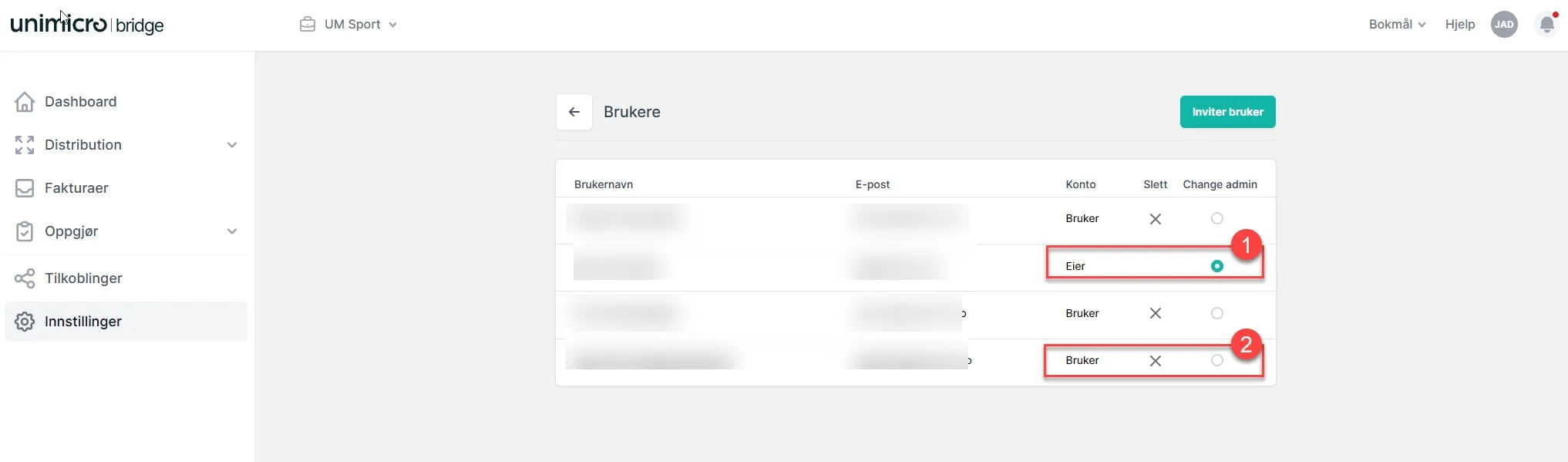The image size is (1568, 462).
Task: Open Fakturaer via its inbox icon
Action: click(25, 188)
